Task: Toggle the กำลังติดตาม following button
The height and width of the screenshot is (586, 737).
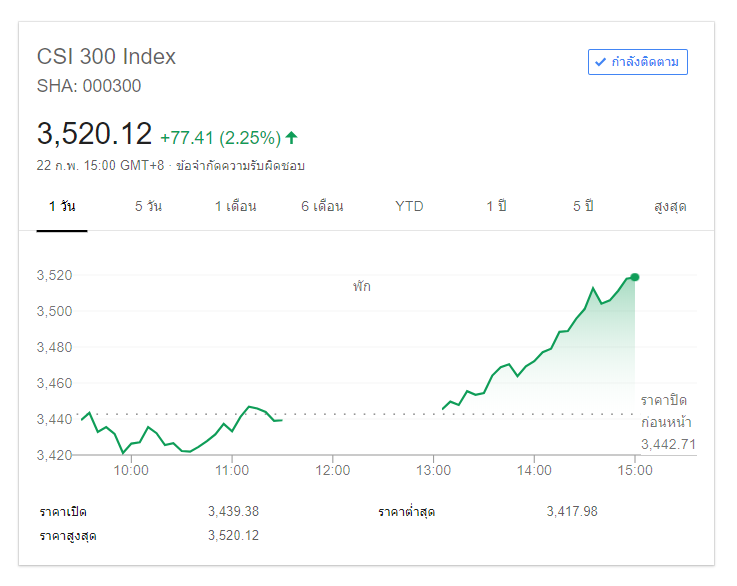Action: (x=638, y=62)
